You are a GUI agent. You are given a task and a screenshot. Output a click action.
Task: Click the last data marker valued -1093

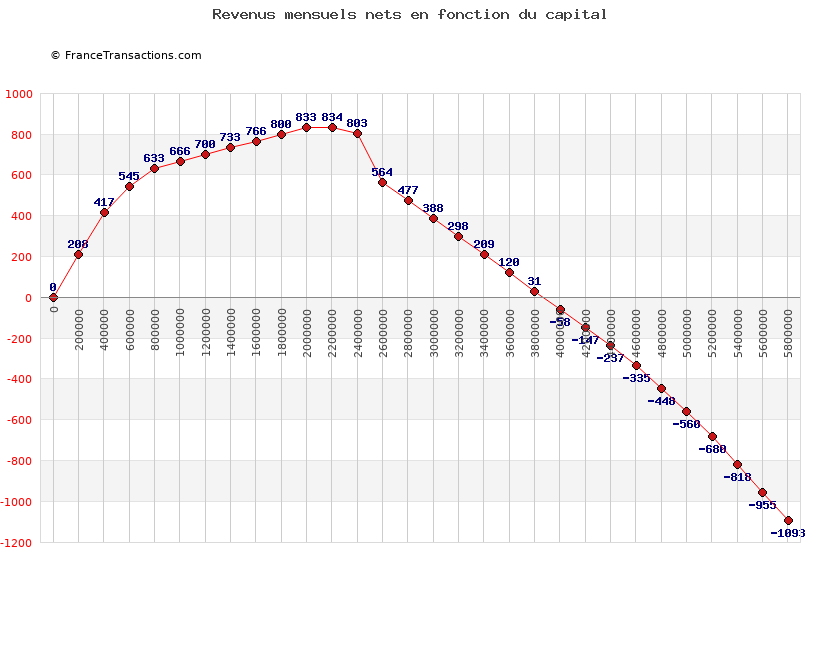click(x=788, y=520)
